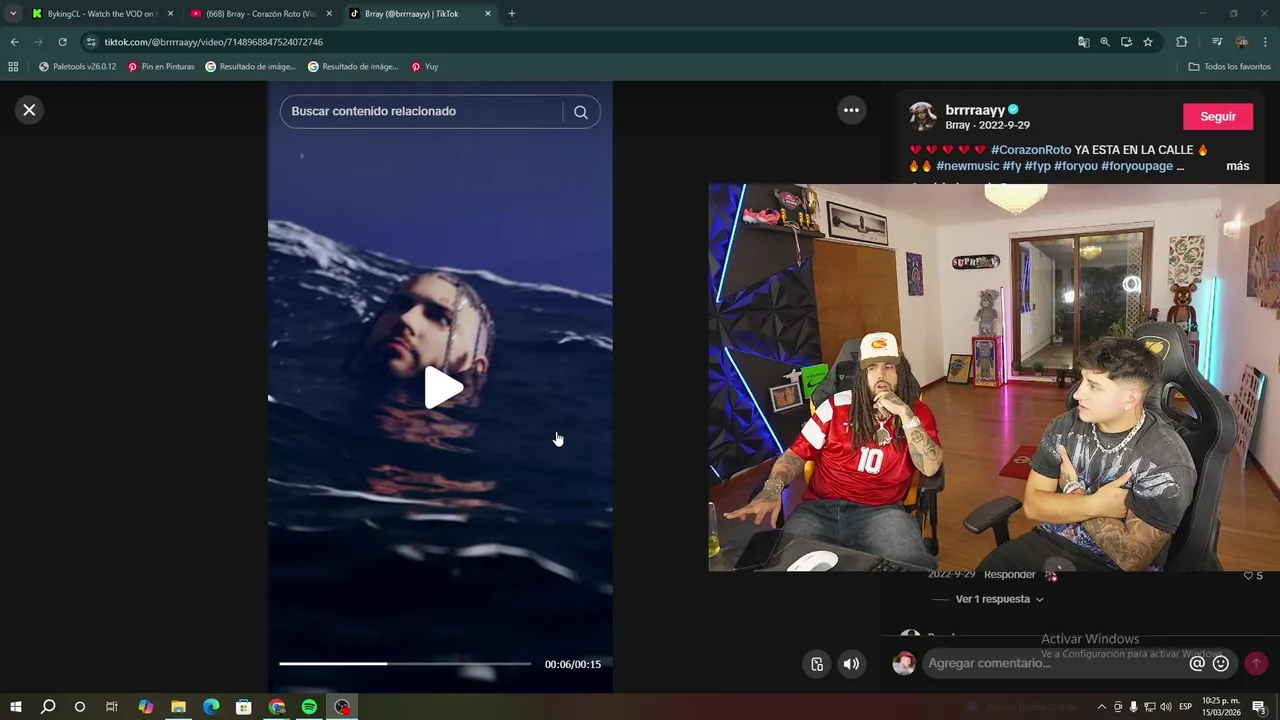Open Chrome from the taskbar

click(277, 707)
